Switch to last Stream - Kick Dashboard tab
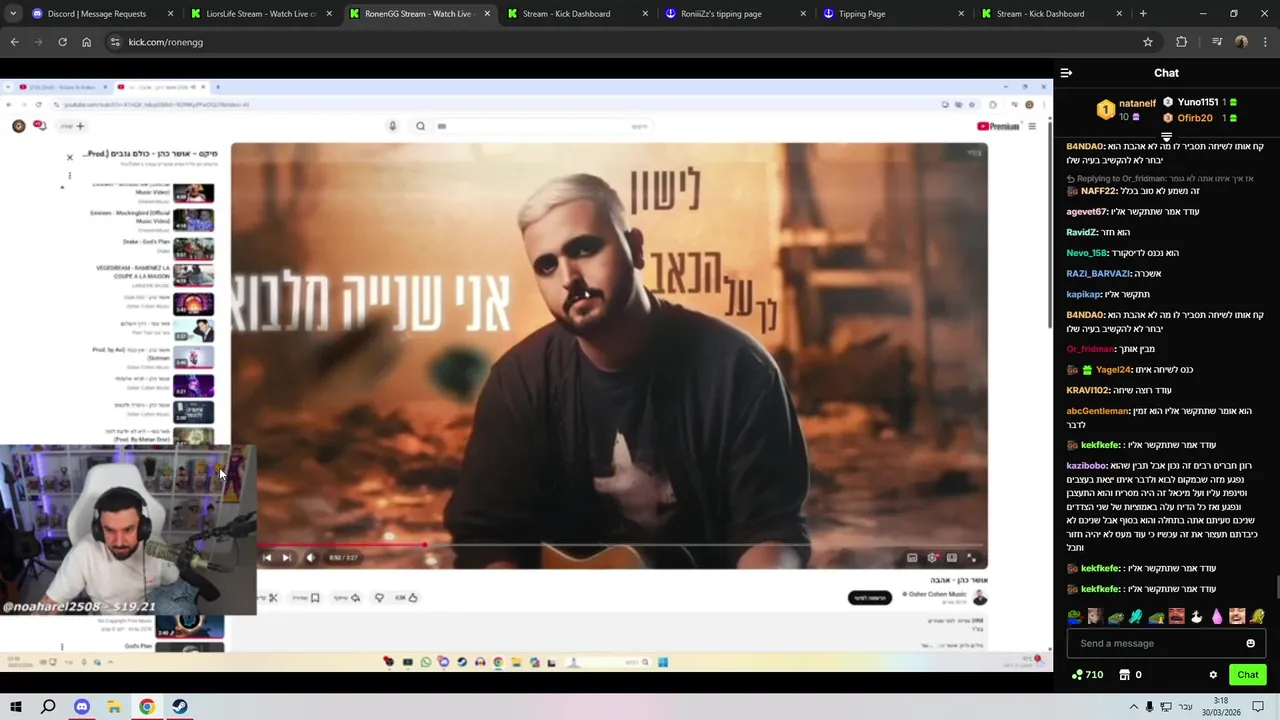The width and height of the screenshot is (1280, 720). tap(1051, 14)
